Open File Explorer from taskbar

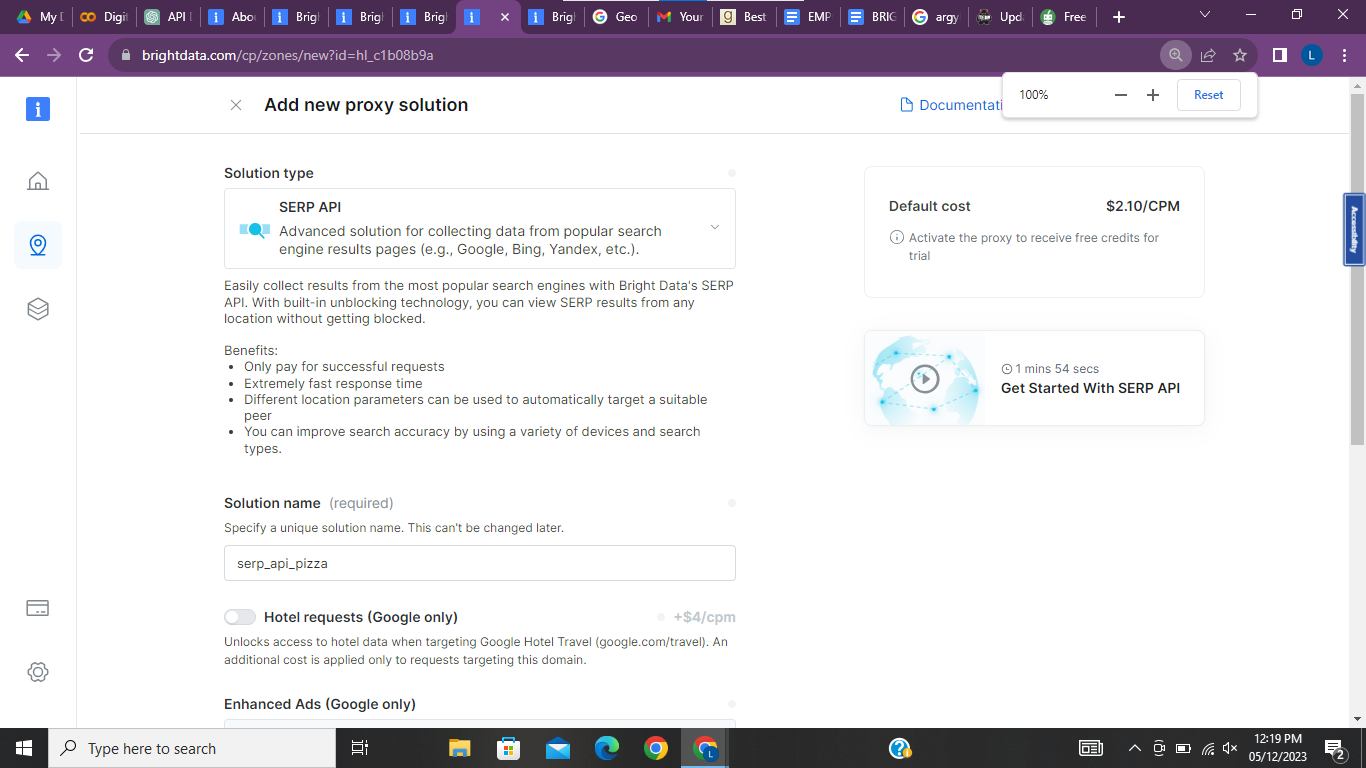pos(459,748)
